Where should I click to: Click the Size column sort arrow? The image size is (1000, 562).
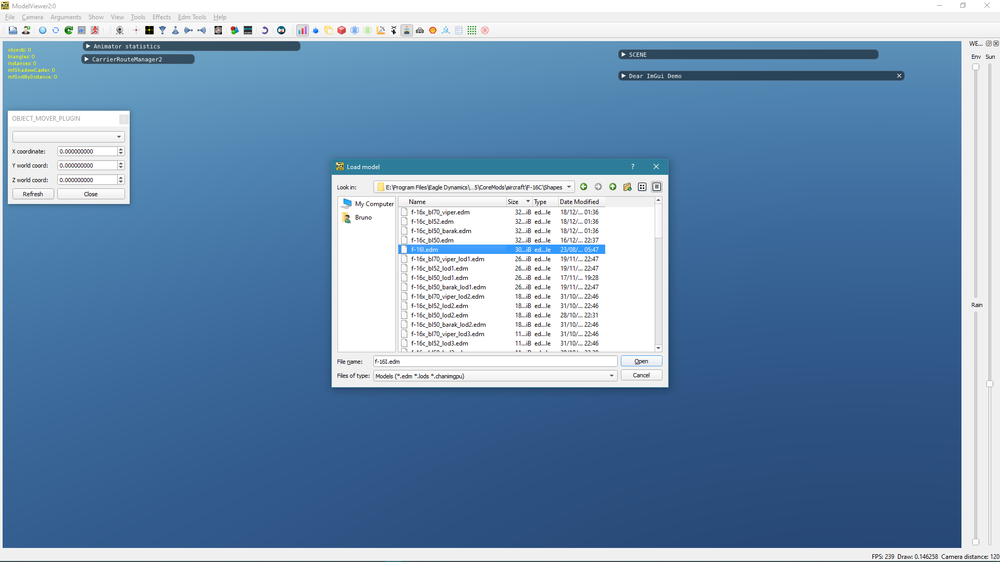point(527,202)
